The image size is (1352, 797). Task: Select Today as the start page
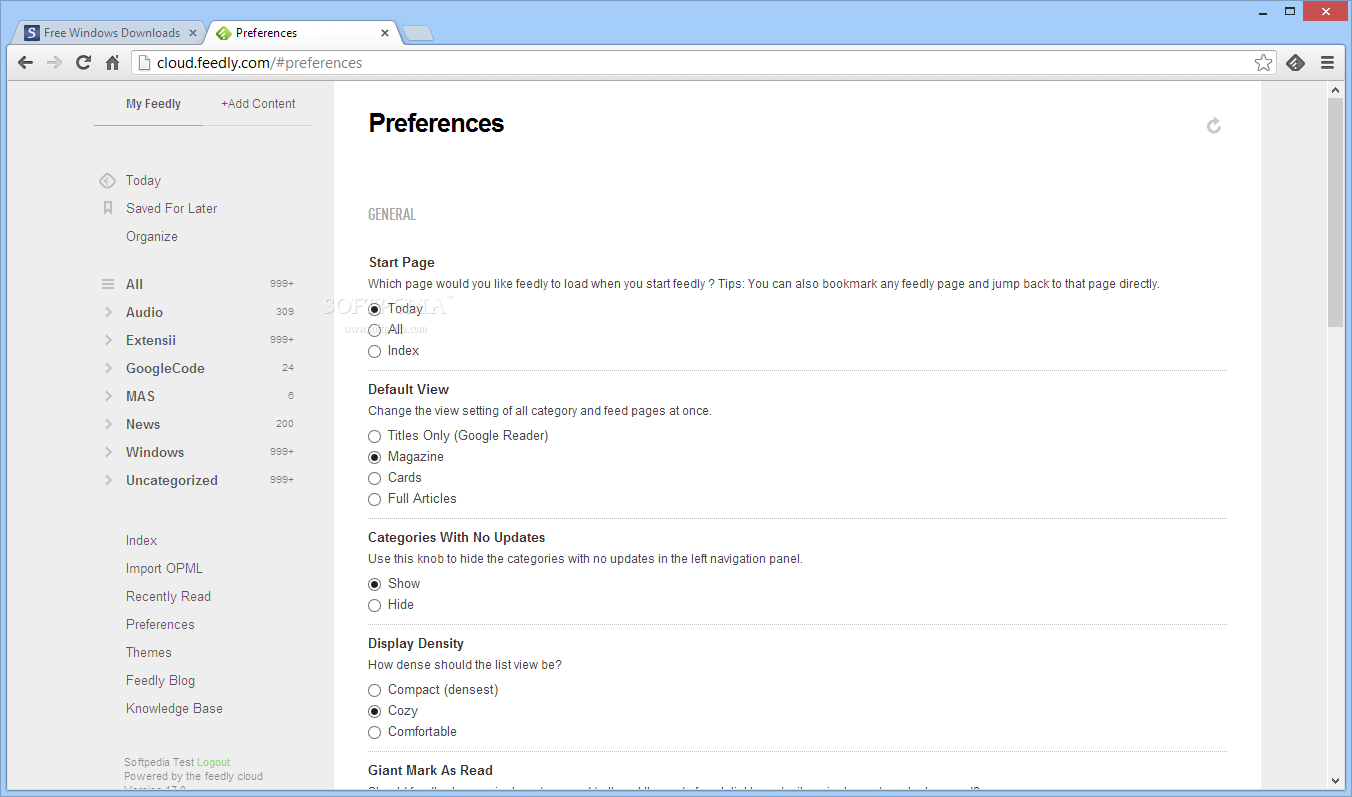pyautogui.click(x=374, y=309)
